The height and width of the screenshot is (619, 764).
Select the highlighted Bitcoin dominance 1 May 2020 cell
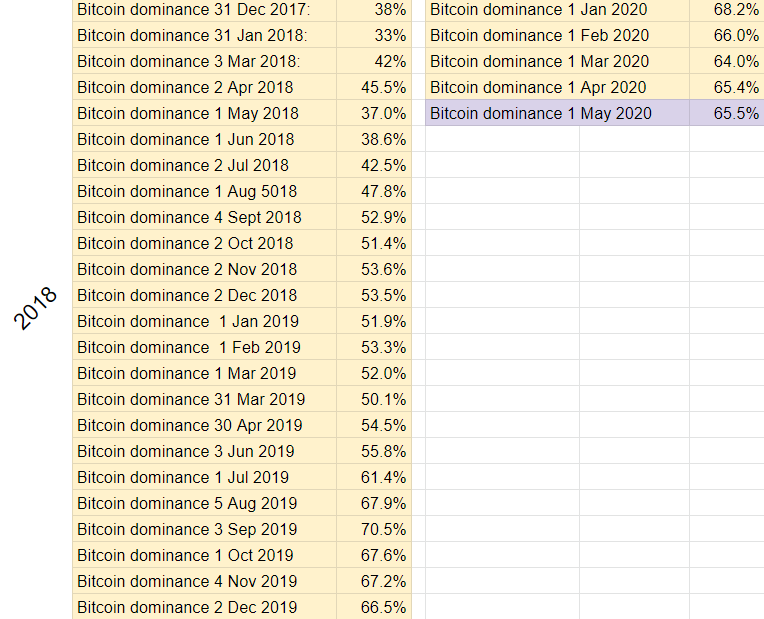click(x=557, y=113)
